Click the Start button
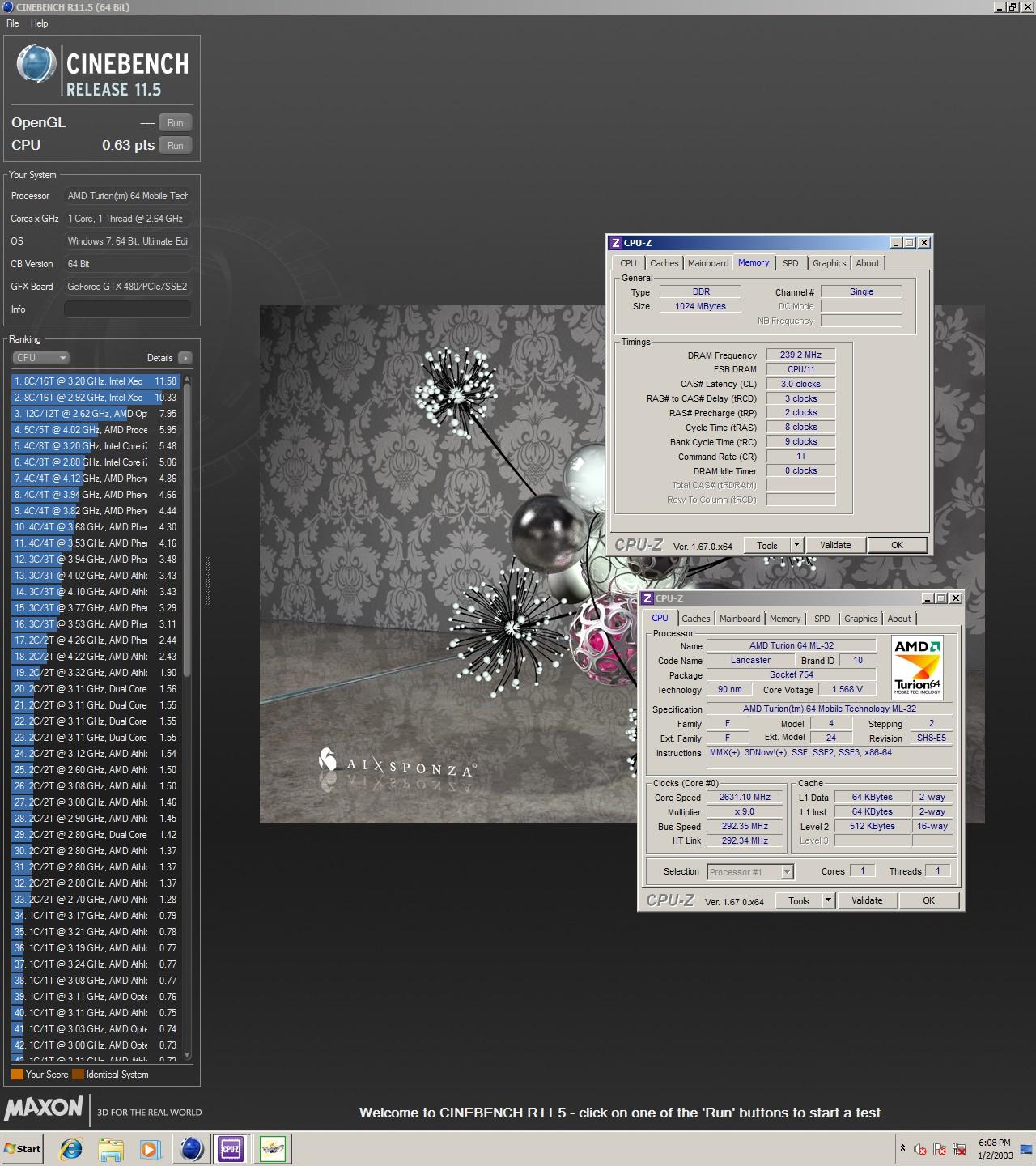The height and width of the screenshot is (1166, 1036). (23, 1148)
